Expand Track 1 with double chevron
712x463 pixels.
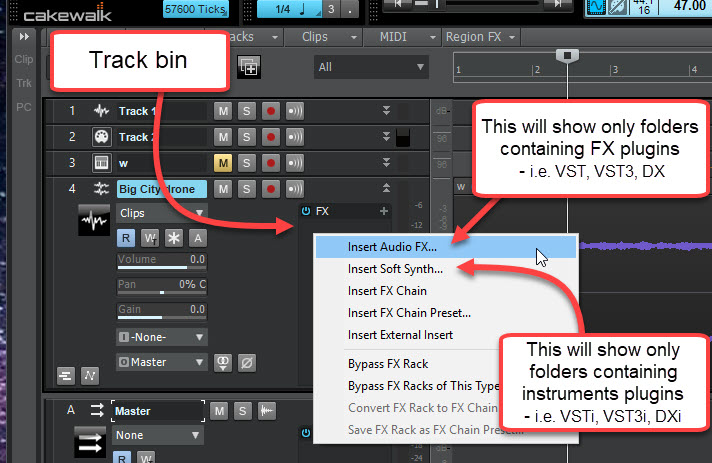(x=386, y=110)
